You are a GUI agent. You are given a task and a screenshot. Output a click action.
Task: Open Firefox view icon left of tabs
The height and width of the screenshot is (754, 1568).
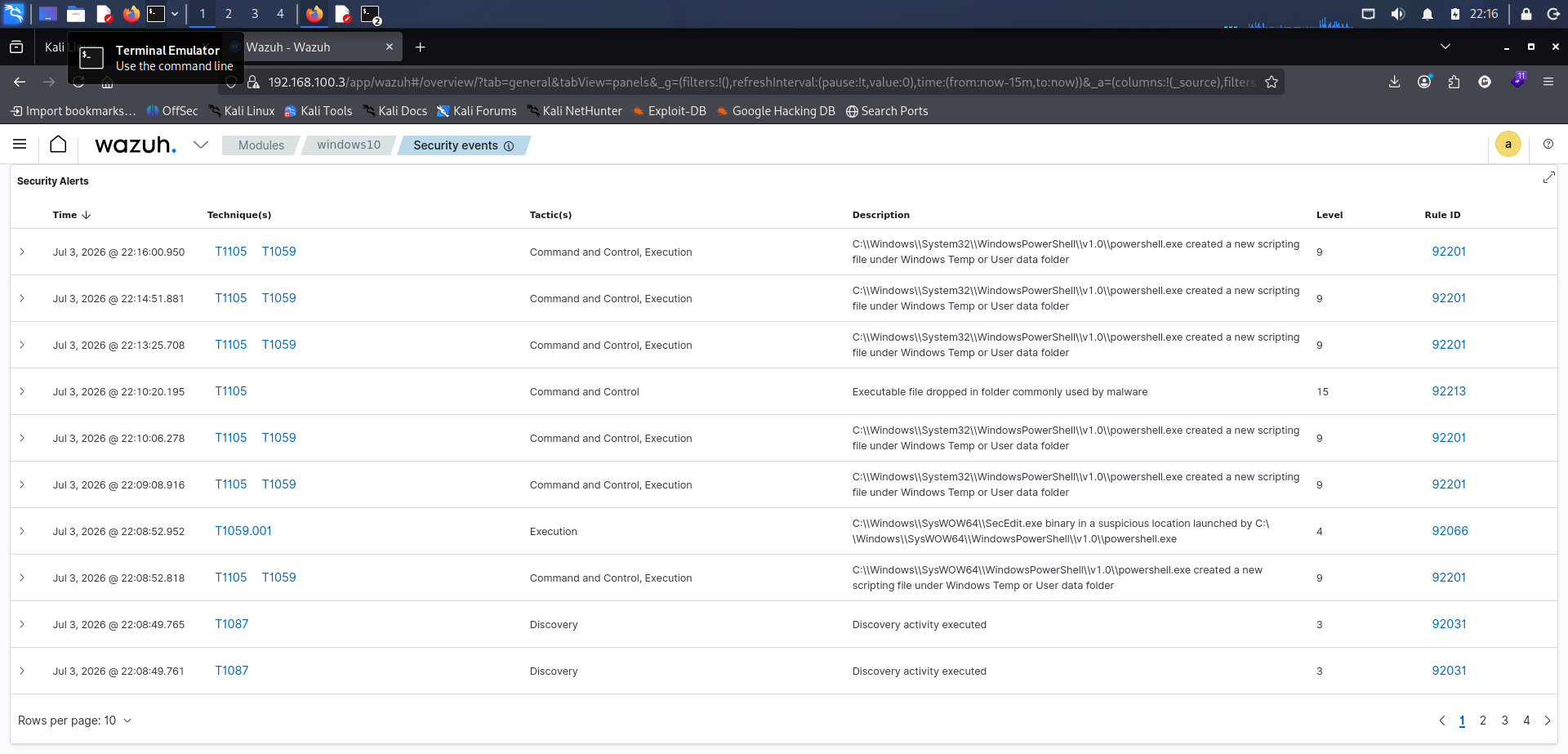pos(16,47)
